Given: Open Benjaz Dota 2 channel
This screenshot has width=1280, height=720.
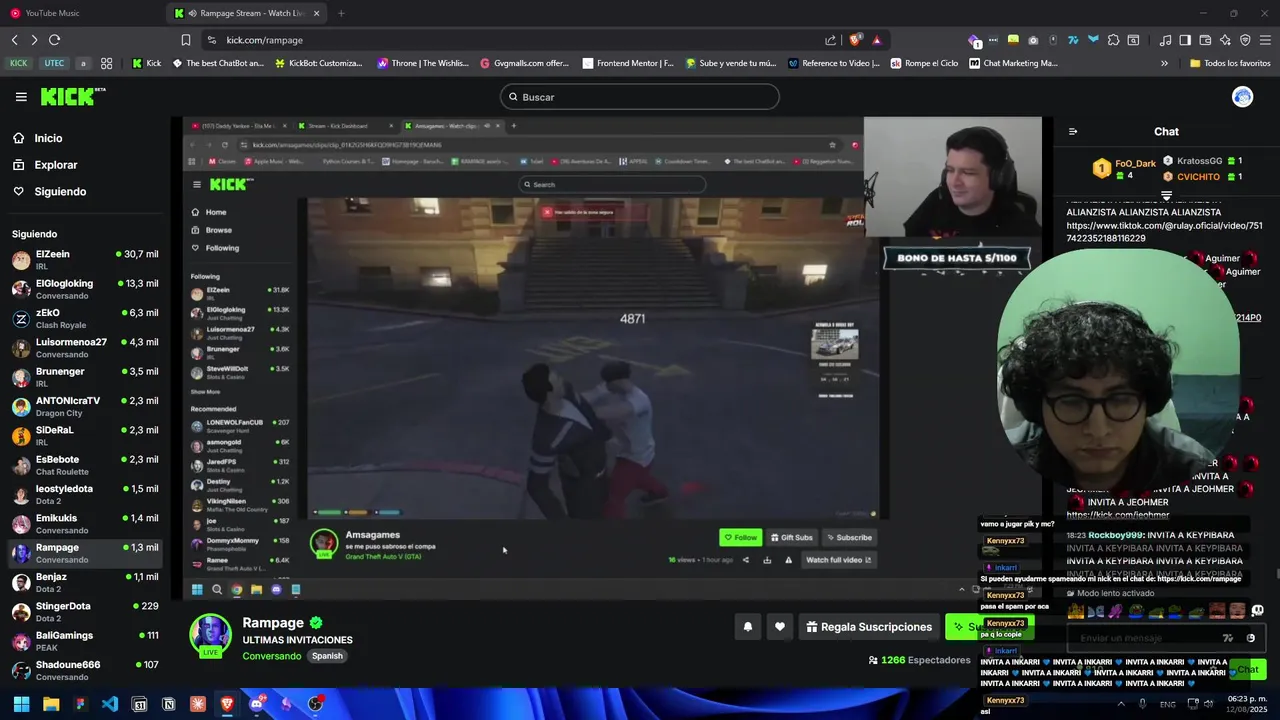Looking at the screenshot, I should [85, 583].
